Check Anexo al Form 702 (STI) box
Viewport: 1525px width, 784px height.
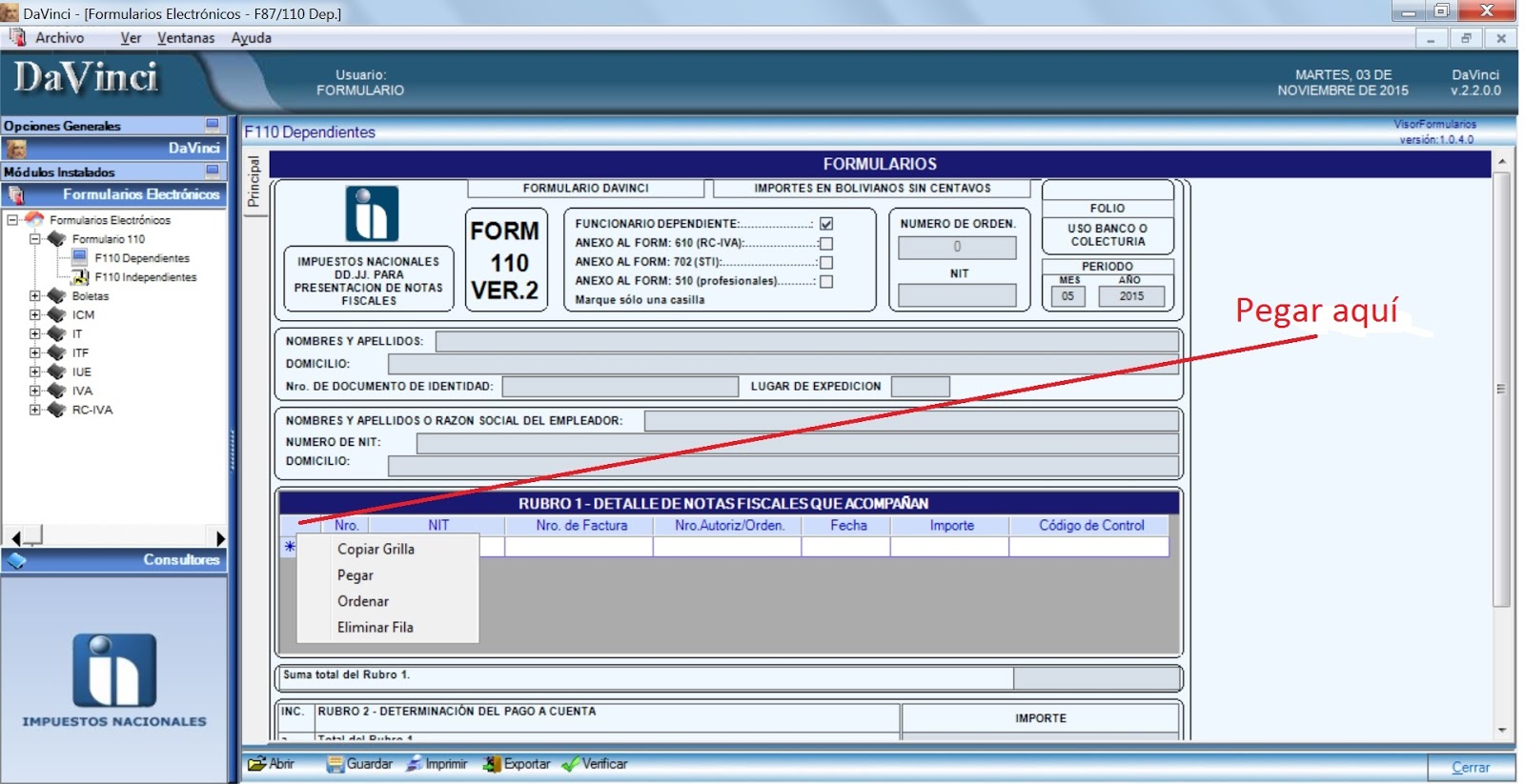826,262
